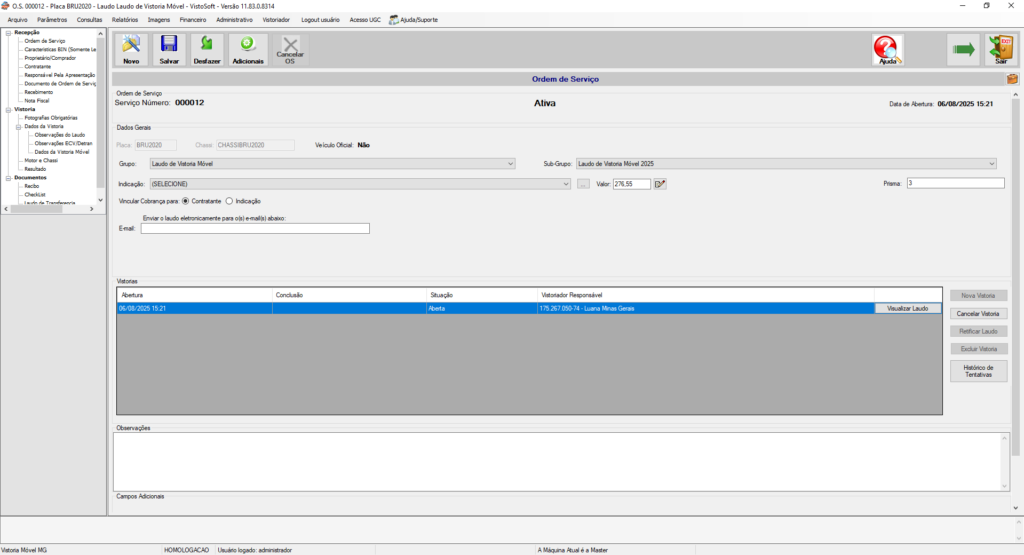Click the E-mail input field
This screenshot has height=555, width=1024.
click(255, 228)
